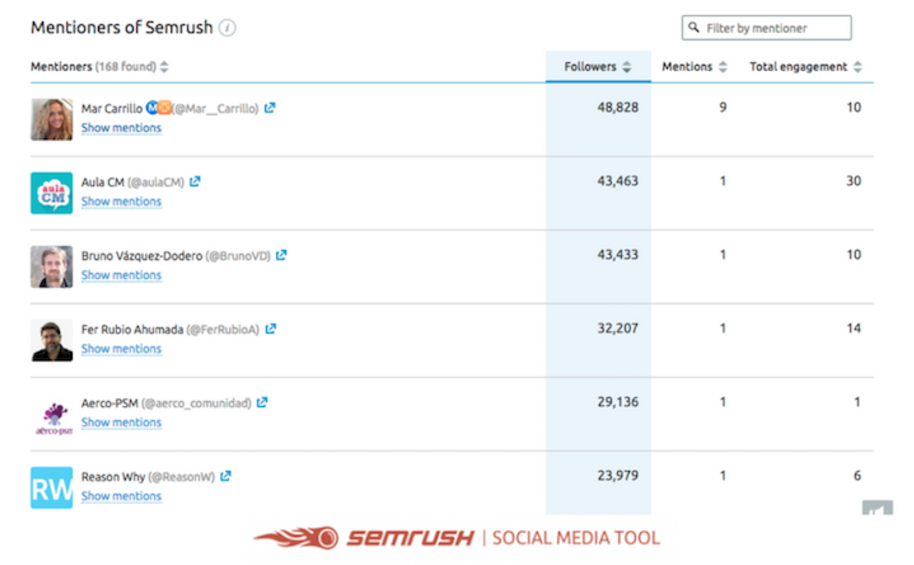Click the search magnifier icon in filter box
The height and width of the screenshot is (565, 914).
(694, 27)
